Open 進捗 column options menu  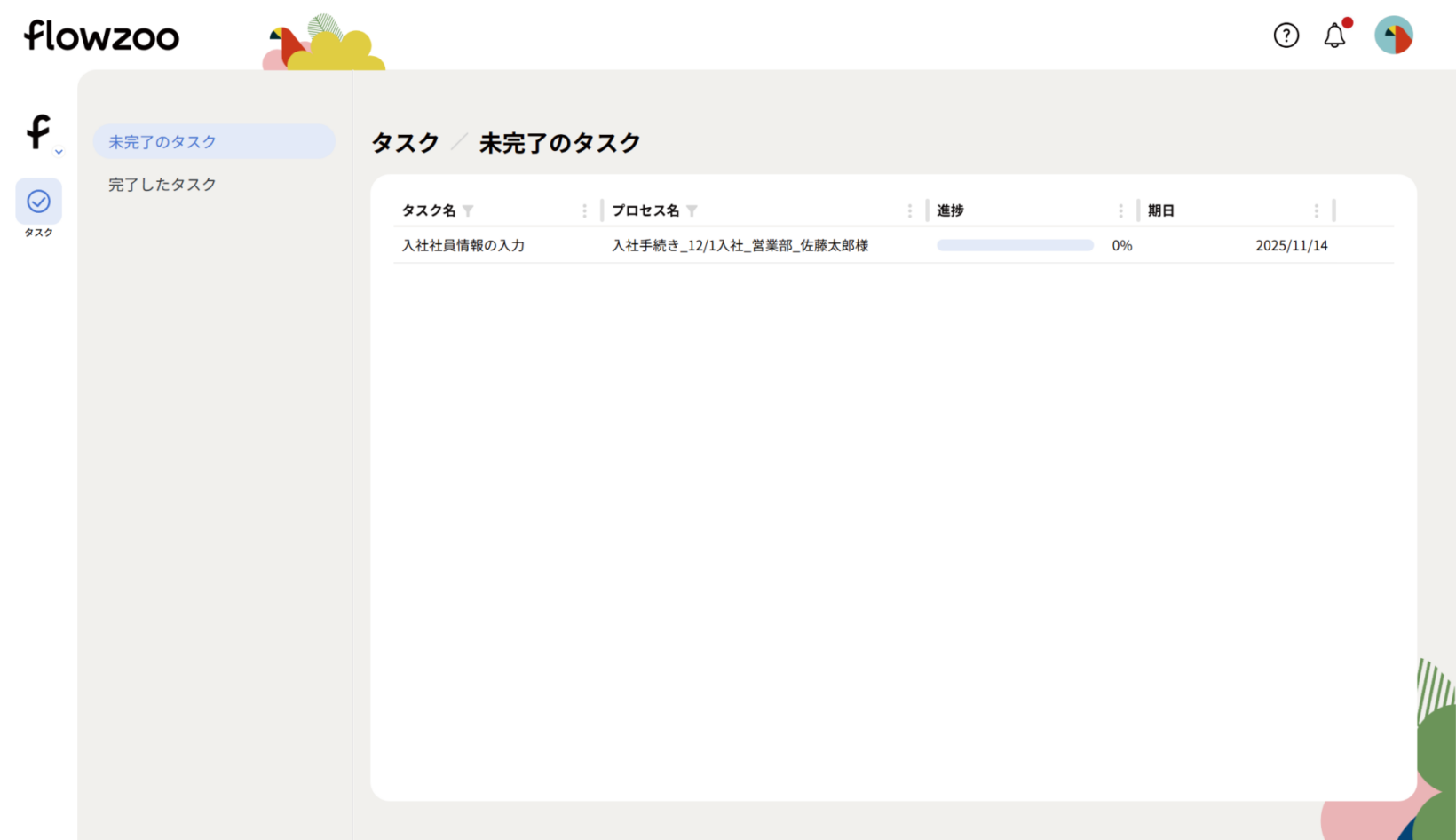point(1120,210)
